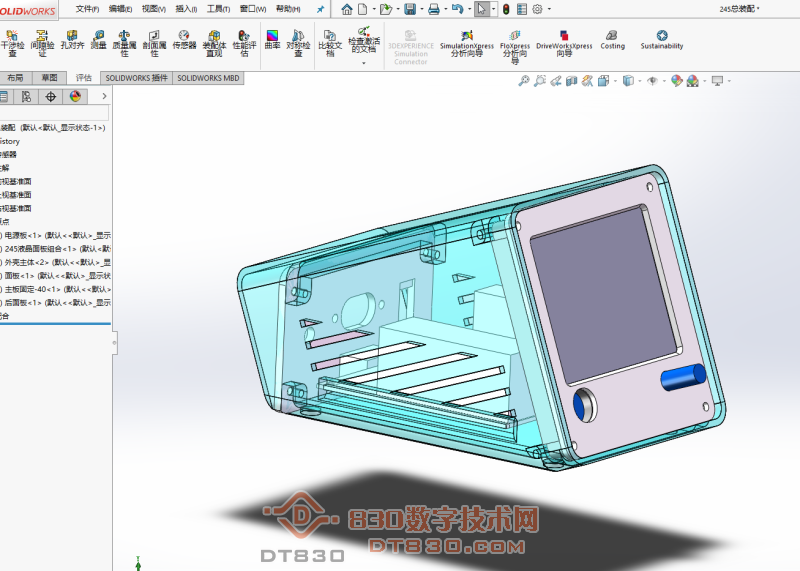Open the 检查激活的文档 dropdown arrow
Viewport: 800px width, 571px height.
364,63
